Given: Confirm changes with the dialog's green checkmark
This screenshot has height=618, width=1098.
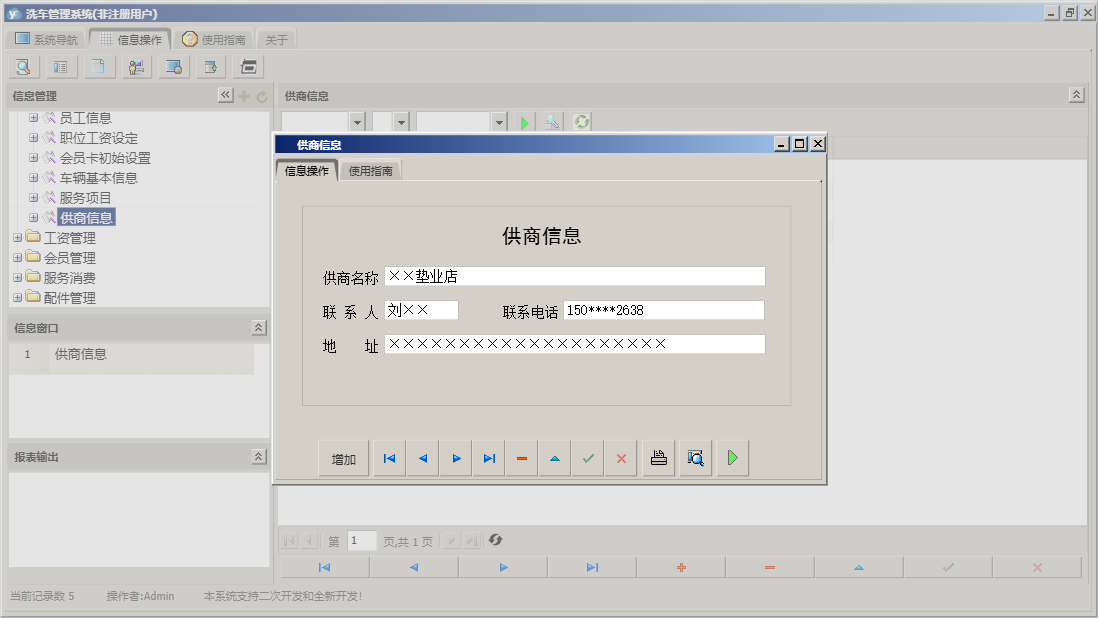Looking at the screenshot, I should (x=588, y=458).
